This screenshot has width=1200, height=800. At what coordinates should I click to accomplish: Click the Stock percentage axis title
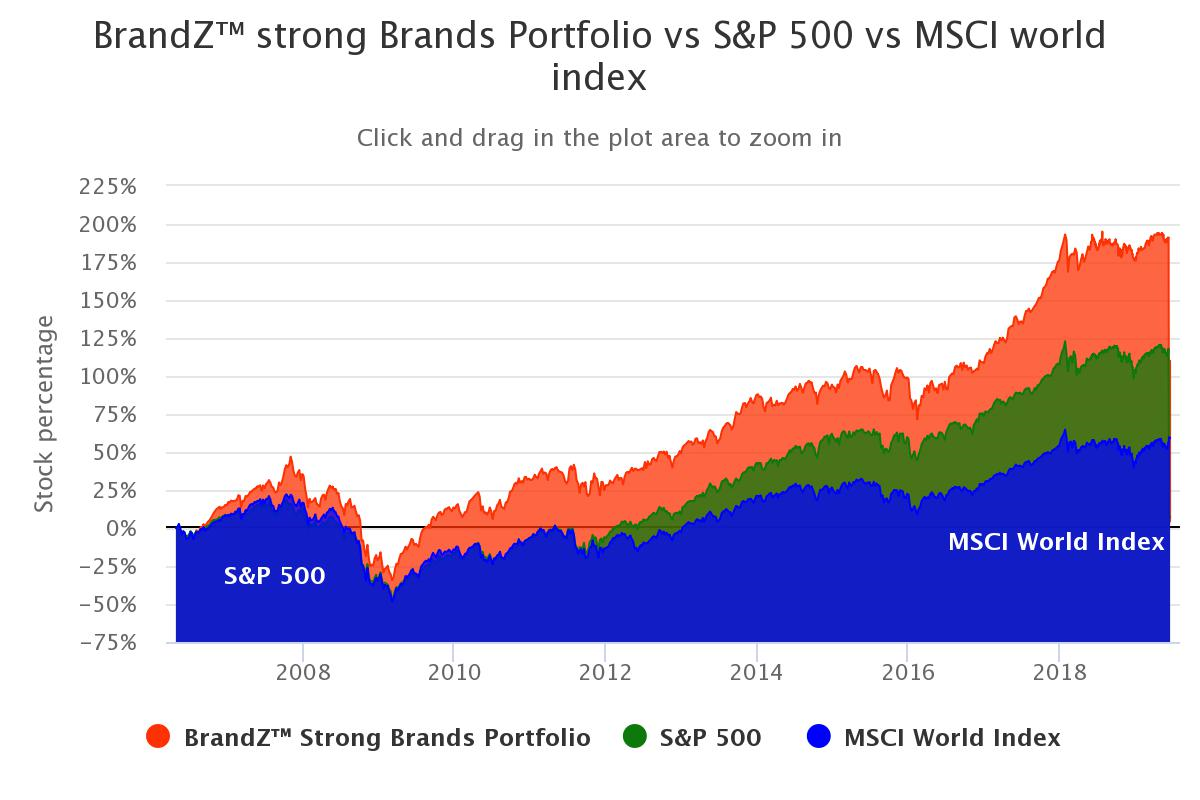coord(44,414)
